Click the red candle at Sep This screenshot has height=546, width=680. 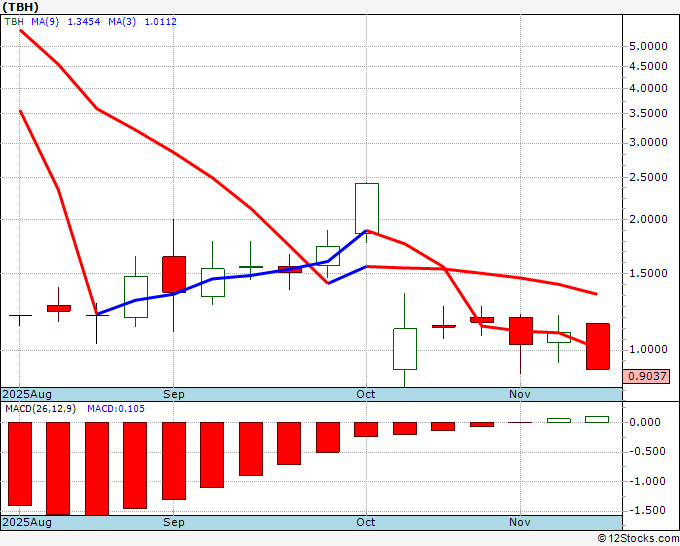pyautogui.click(x=174, y=275)
